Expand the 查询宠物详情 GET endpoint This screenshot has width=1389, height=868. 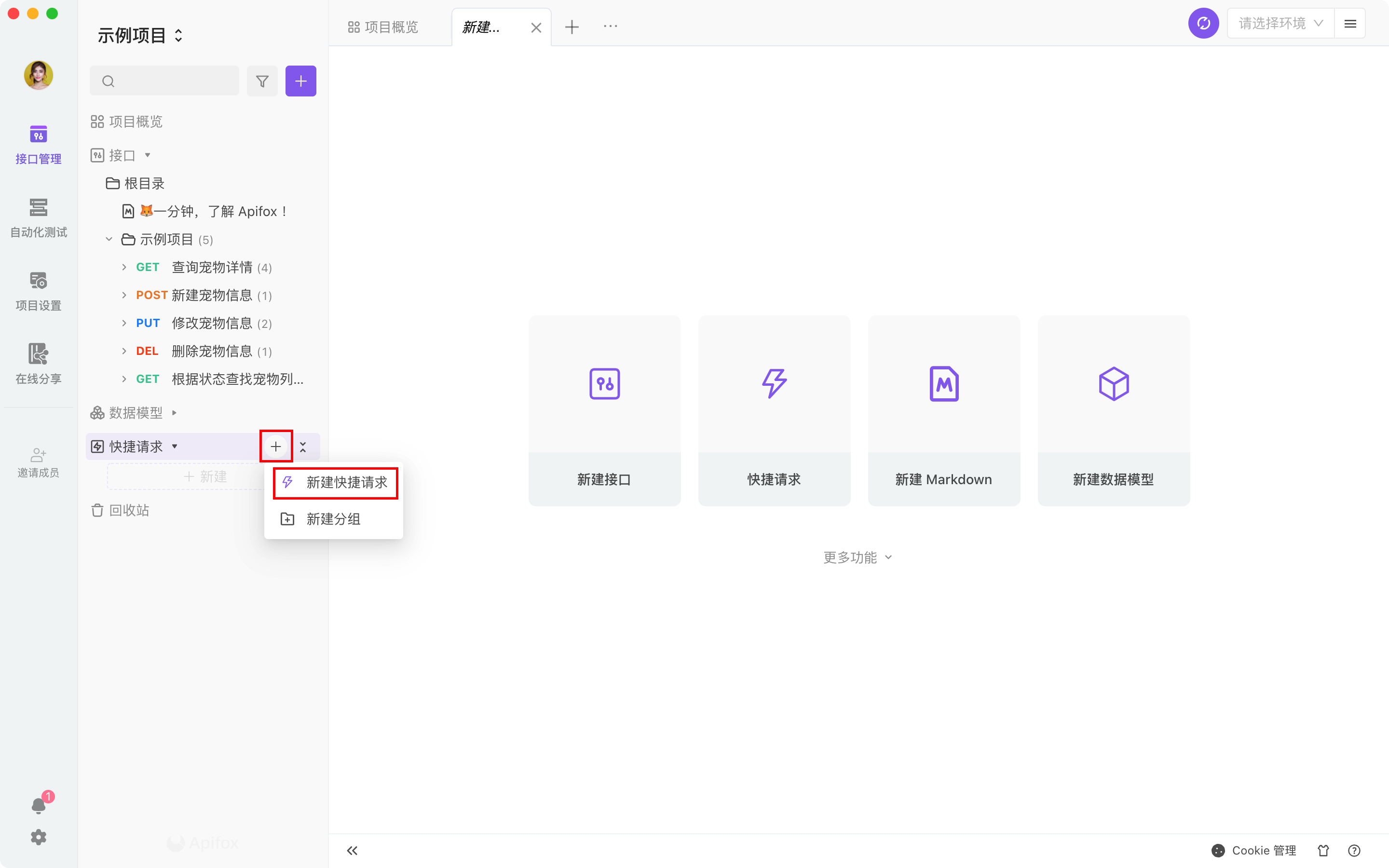click(x=124, y=268)
